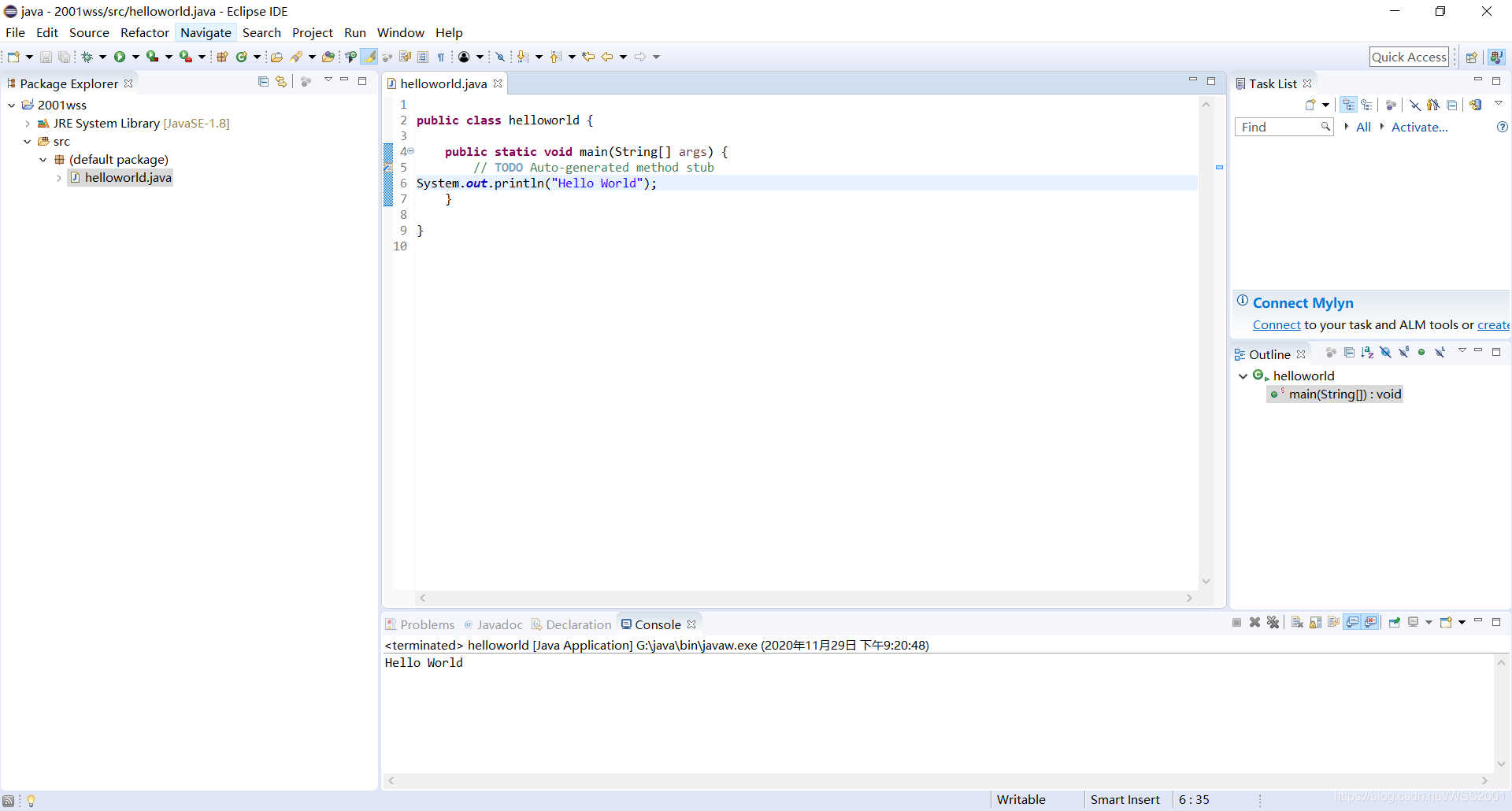
Task: Open the Run button dropdown arrow
Action: 135,57
